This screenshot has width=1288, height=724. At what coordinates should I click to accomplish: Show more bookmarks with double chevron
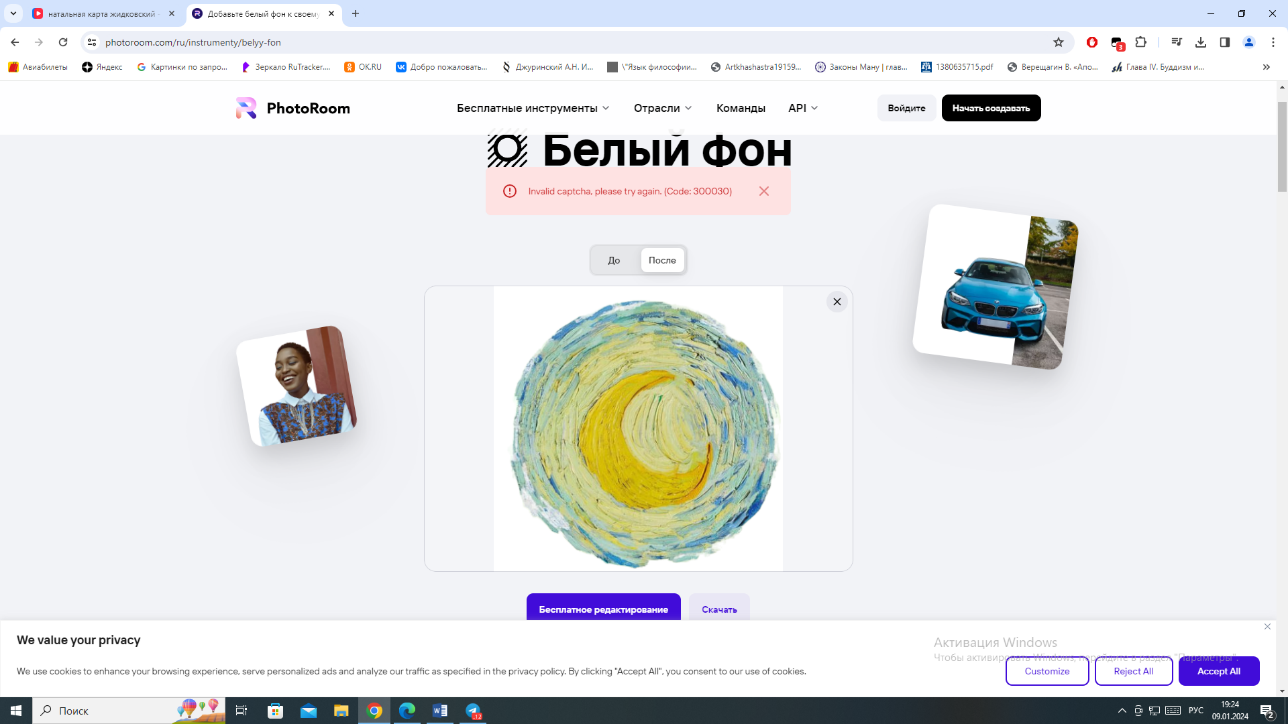[1266, 67]
